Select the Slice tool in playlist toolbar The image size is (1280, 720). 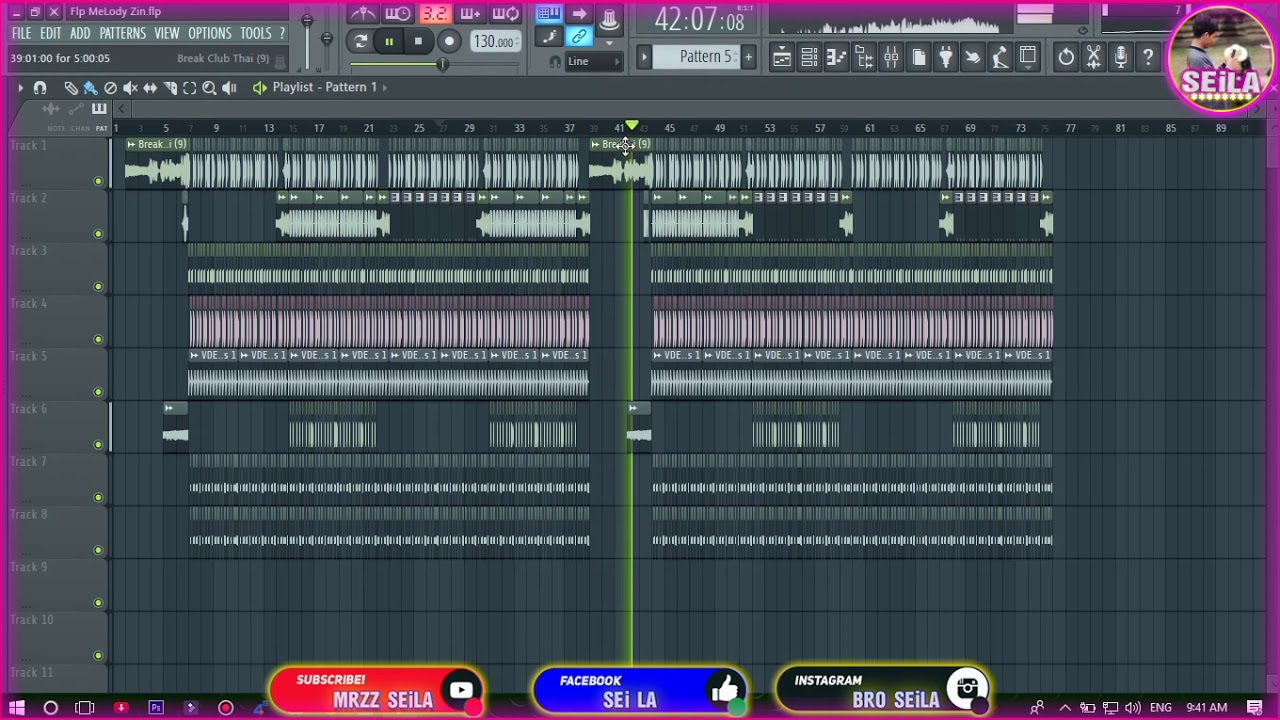pos(170,88)
